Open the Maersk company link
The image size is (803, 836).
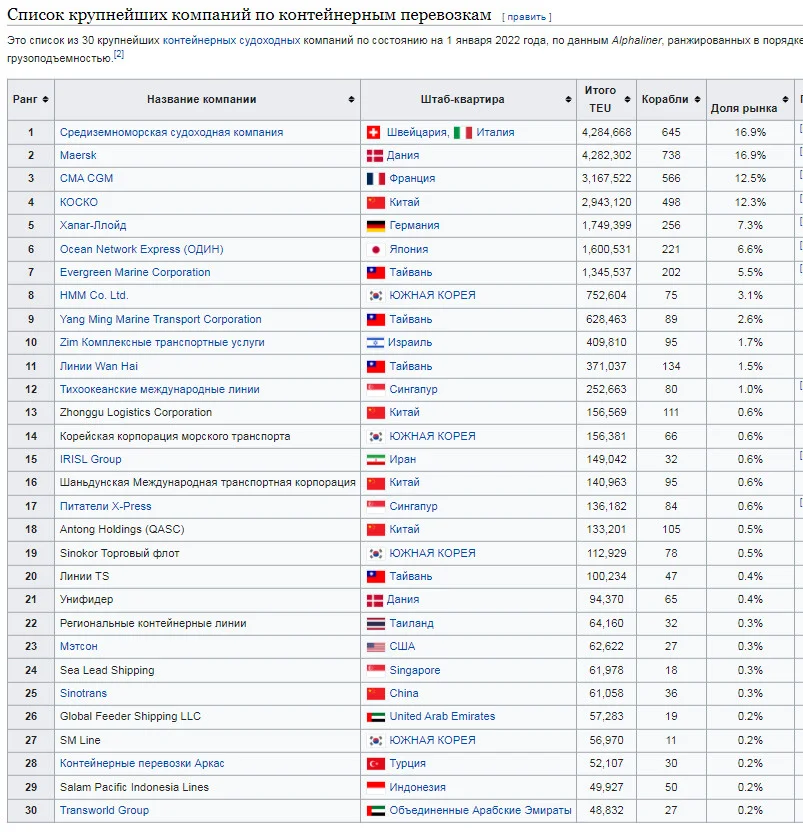78,155
